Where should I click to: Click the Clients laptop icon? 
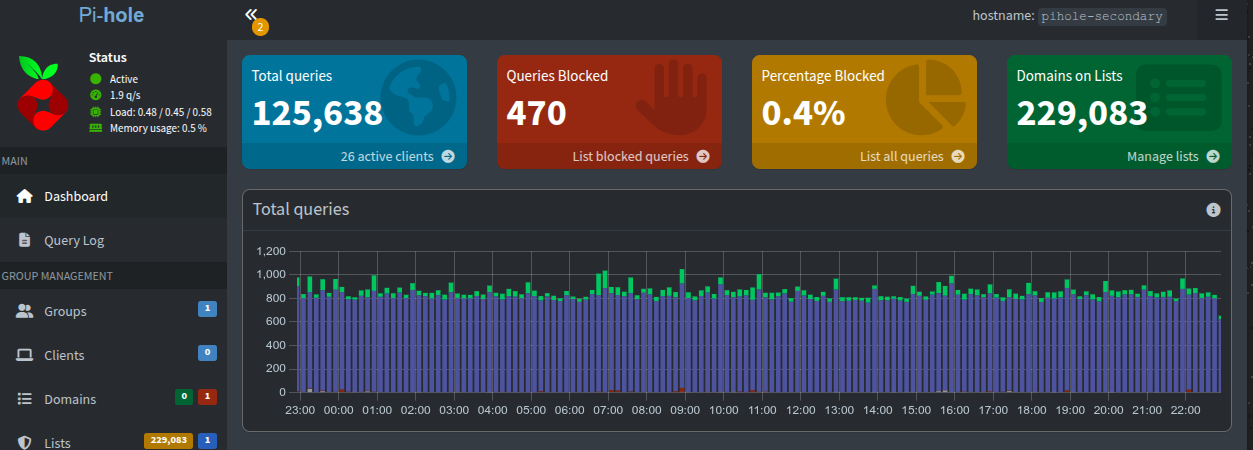pyautogui.click(x=25, y=355)
